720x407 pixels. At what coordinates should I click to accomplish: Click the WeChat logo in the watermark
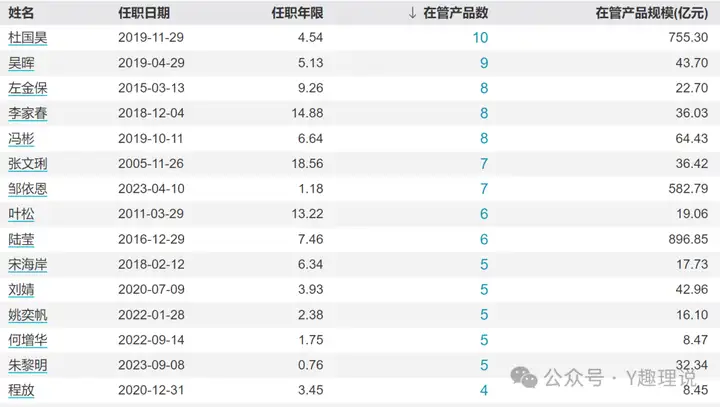(523, 377)
